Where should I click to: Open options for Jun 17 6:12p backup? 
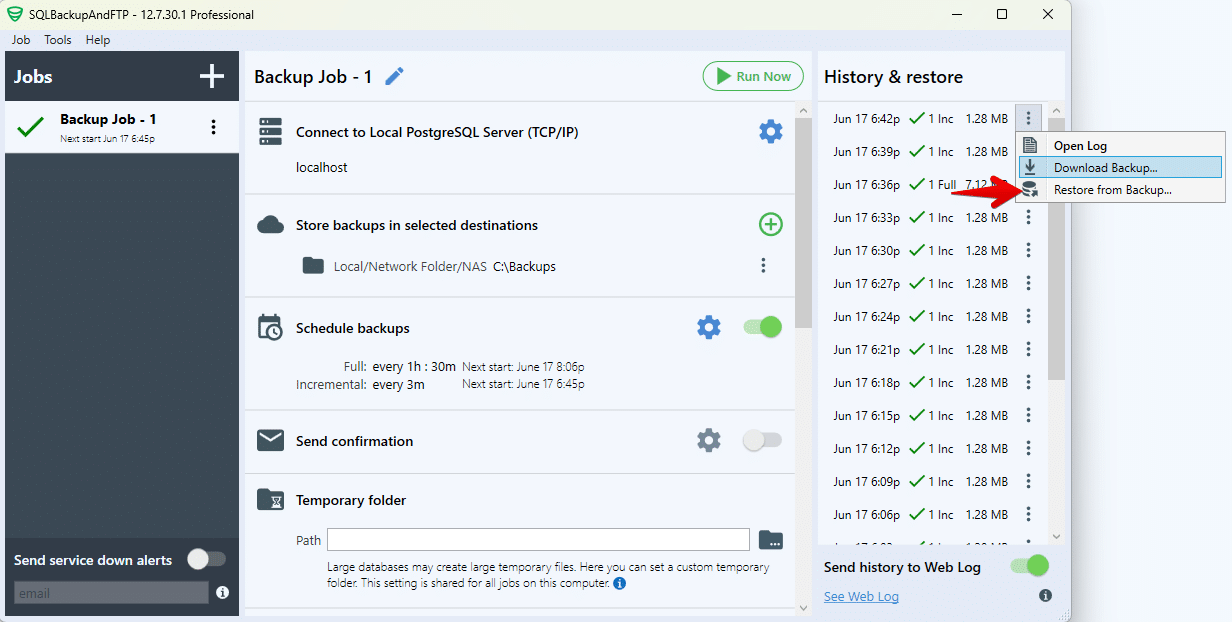[1028, 448]
